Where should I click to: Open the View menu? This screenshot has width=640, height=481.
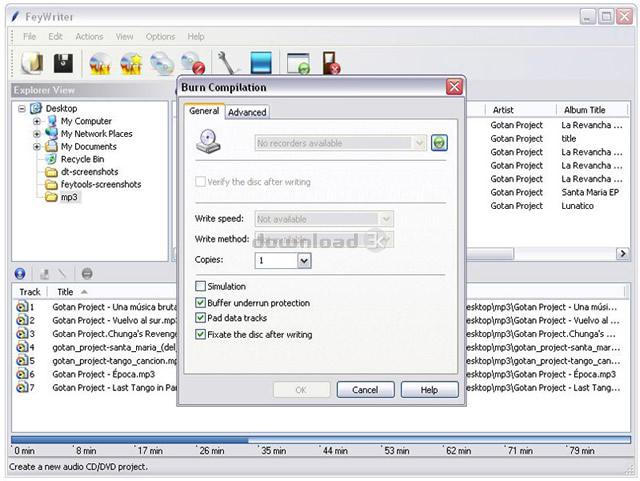point(124,36)
